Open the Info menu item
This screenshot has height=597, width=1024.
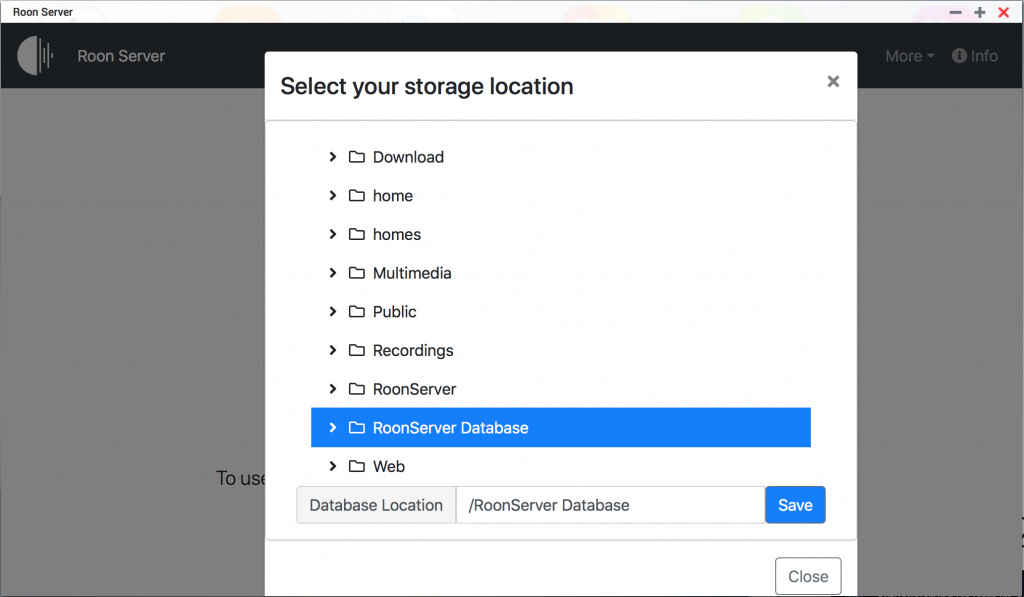click(975, 56)
